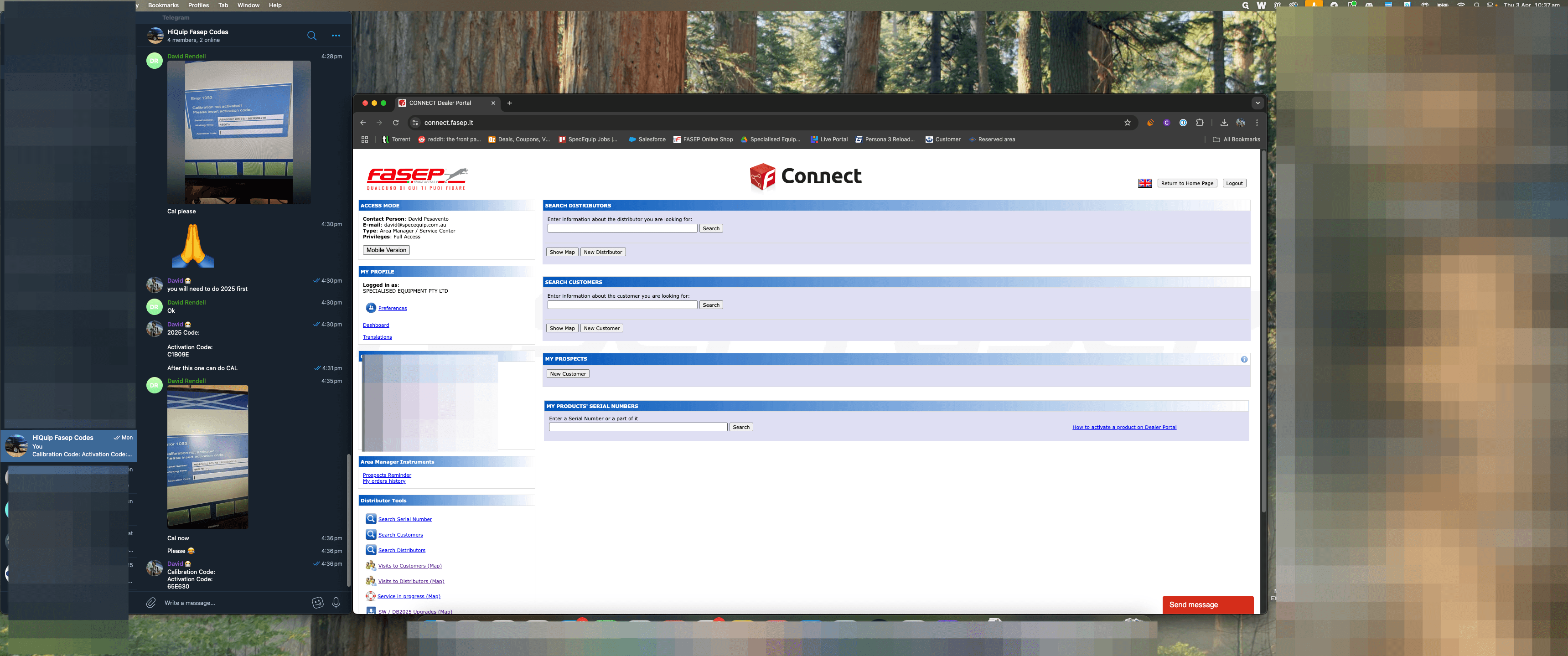Image resolution: width=1568 pixels, height=656 pixels.
Task: Open the Telegram chat three-dot options menu
Action: click(x=336, y=36)
